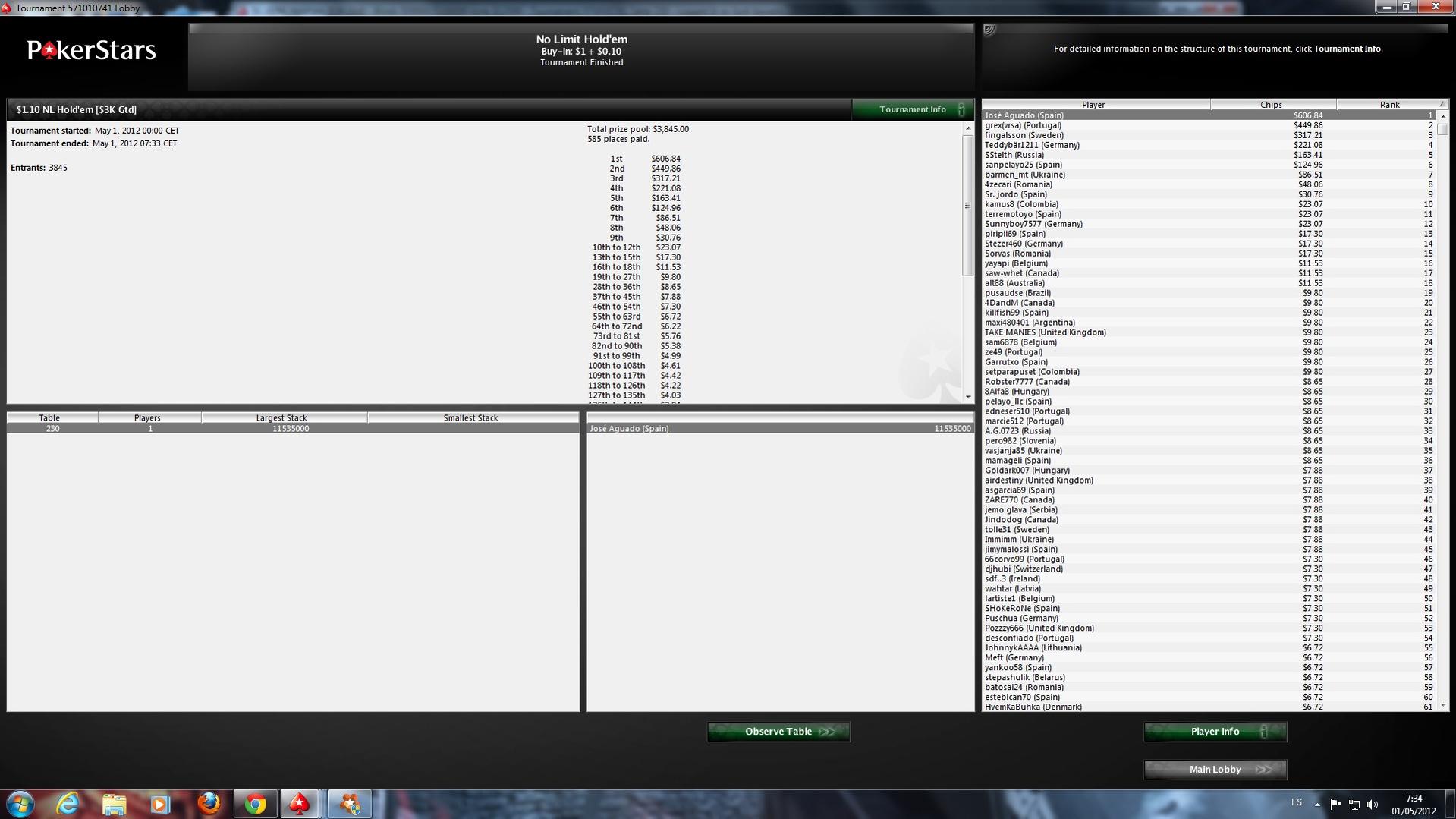Sort tables by Smallest Stack header
This screenshot has width=1456, height=819.
[x=471, y=418]
